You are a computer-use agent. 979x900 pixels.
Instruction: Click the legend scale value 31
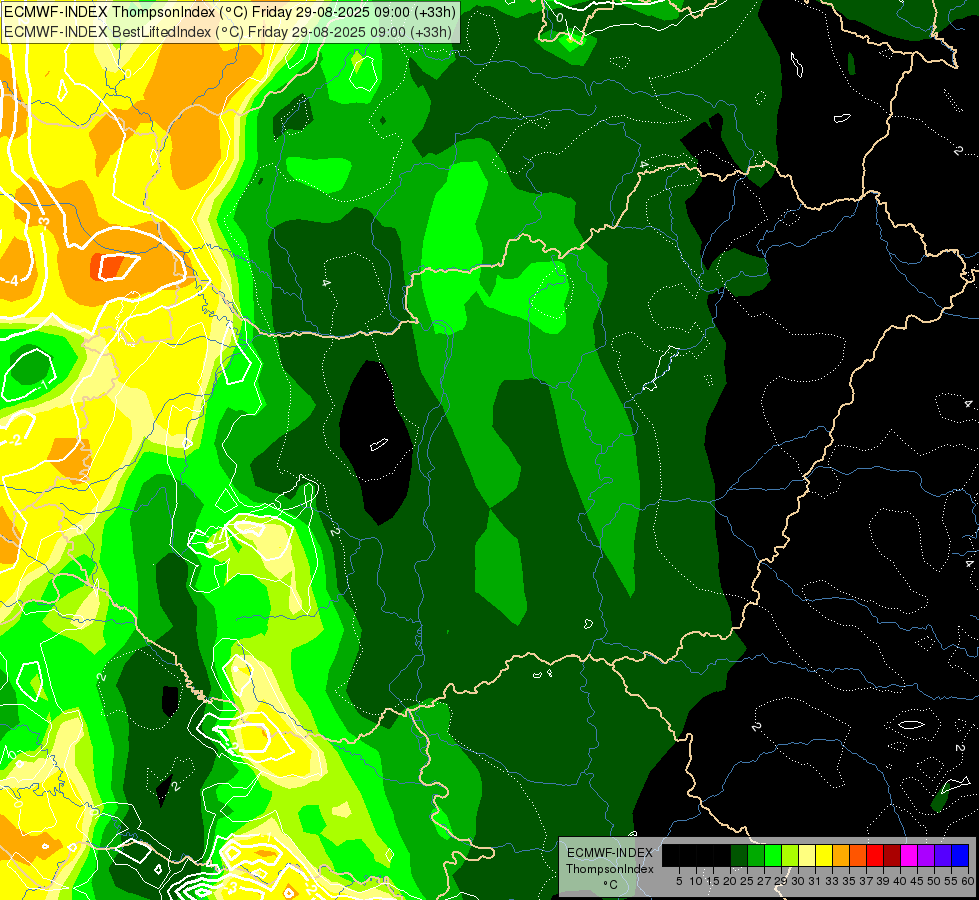coord(815,881)
